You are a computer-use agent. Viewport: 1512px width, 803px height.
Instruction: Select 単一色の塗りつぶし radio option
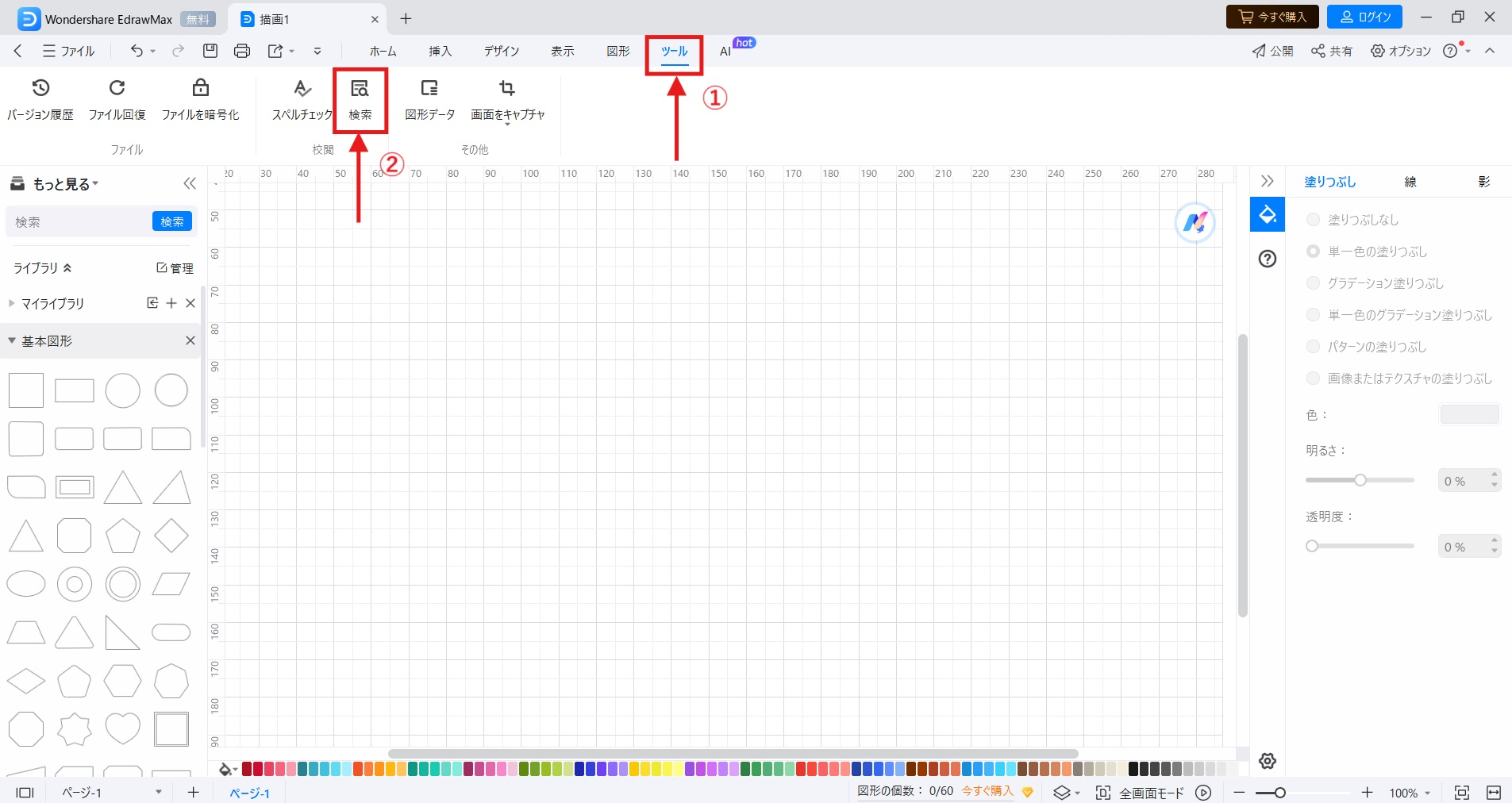click(x=1313, y=251)
